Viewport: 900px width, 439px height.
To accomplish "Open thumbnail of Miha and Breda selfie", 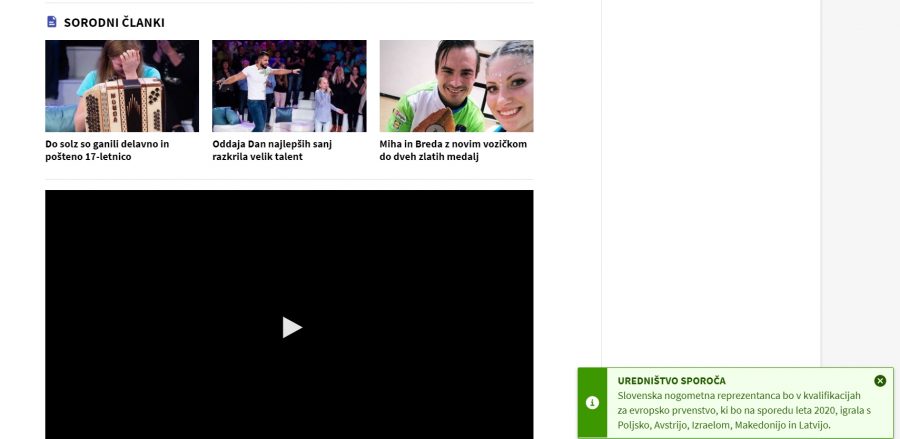I will point(456,86).
